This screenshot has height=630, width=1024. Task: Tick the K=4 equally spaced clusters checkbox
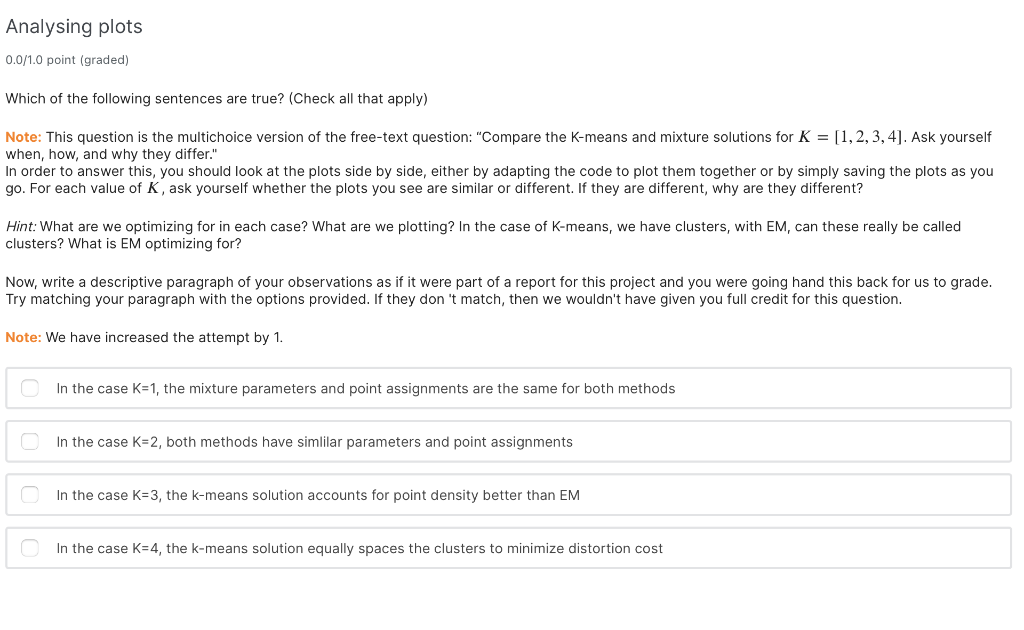29,548
